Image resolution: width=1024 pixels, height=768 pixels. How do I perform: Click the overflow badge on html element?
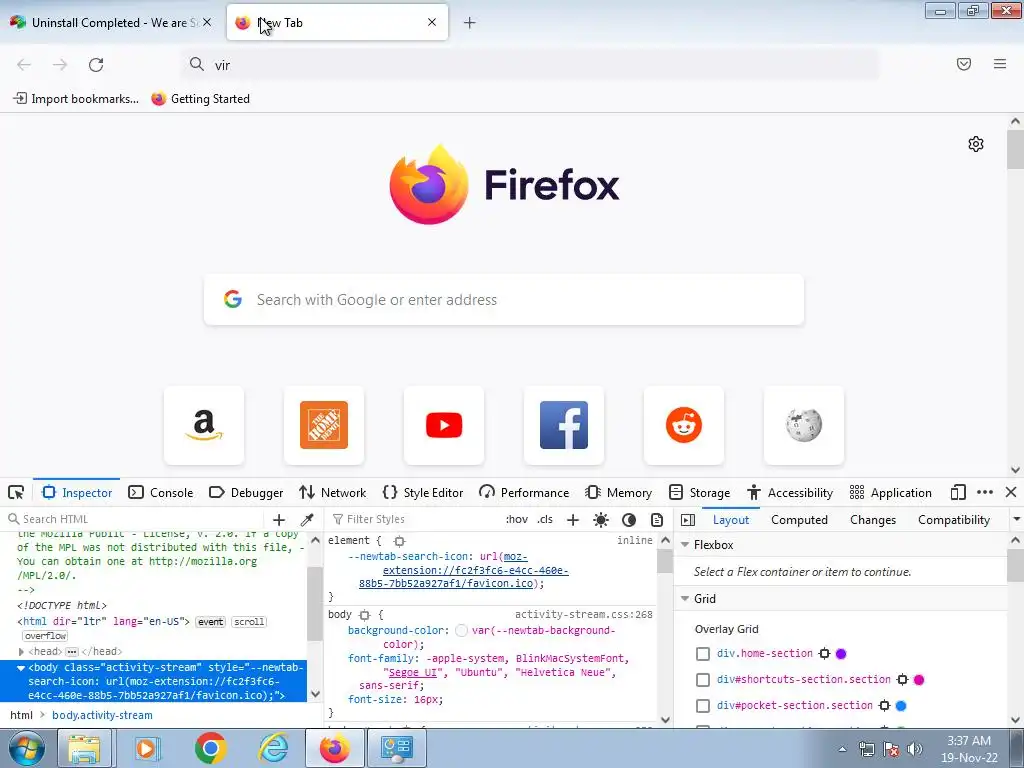[45, 636]
